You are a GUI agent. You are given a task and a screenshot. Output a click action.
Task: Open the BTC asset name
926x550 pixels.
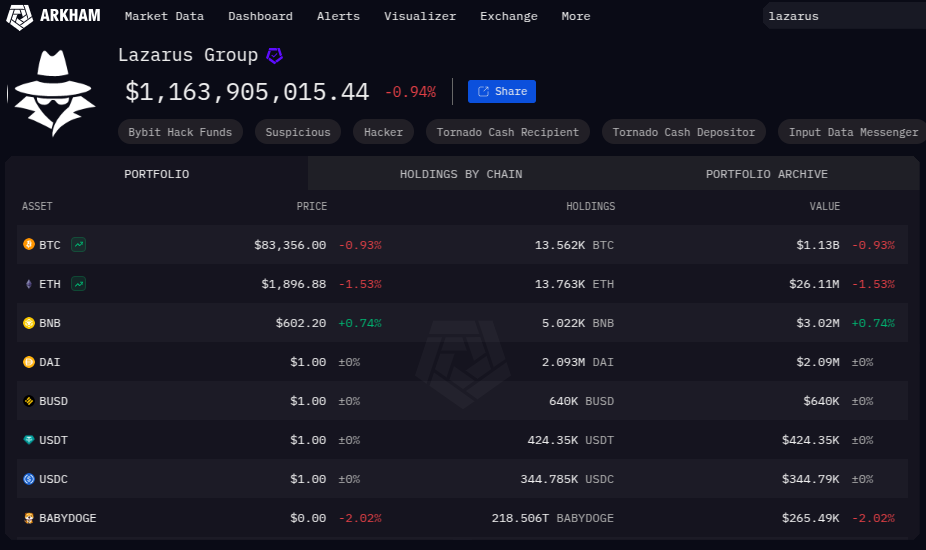tap(50, 245)
